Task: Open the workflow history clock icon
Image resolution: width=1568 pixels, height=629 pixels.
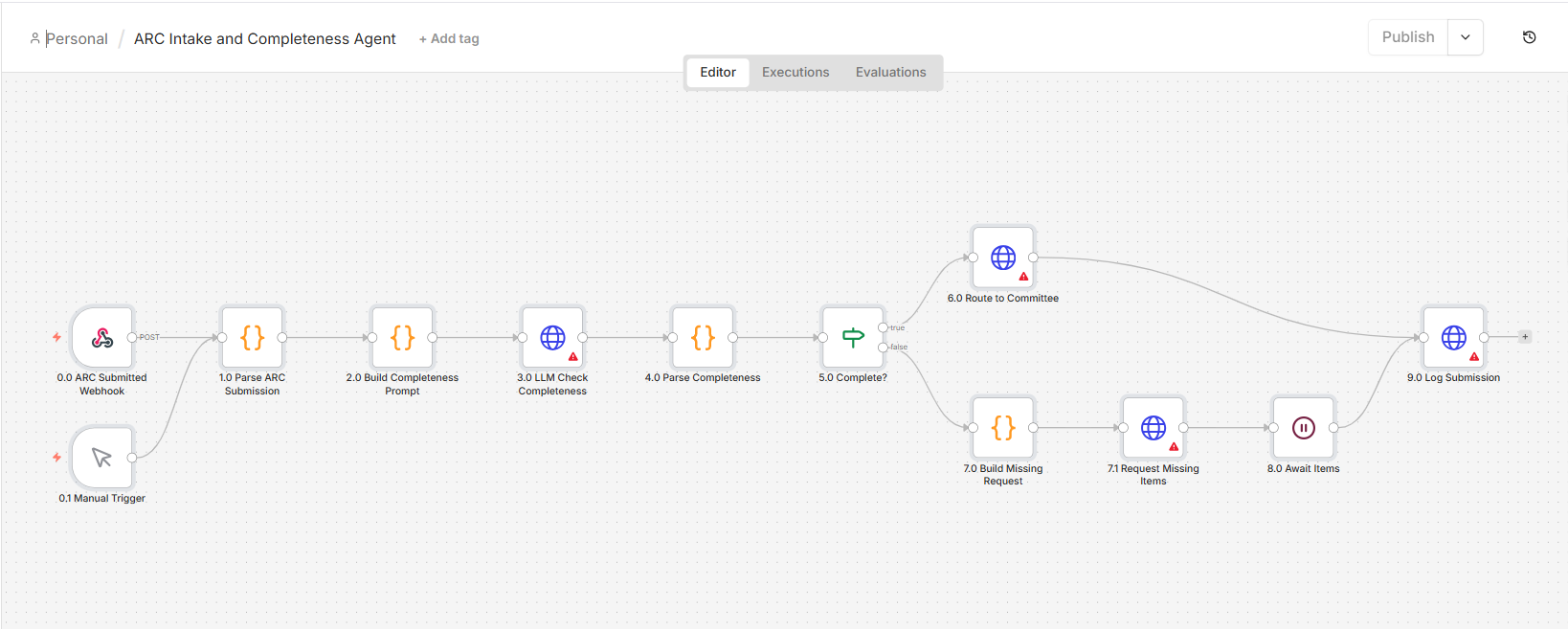Action: 1529,37
